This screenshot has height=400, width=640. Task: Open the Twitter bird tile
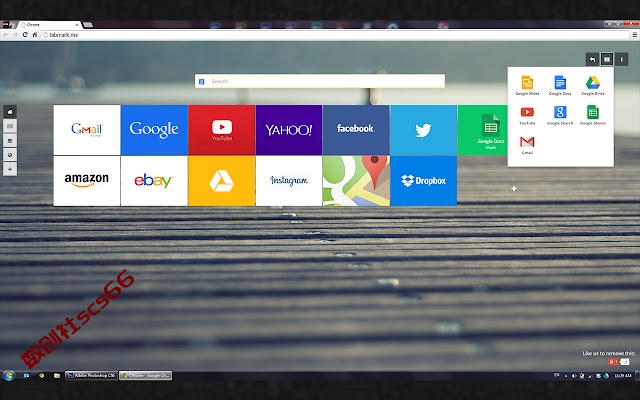pyautogui.click(x=423, y=130)
